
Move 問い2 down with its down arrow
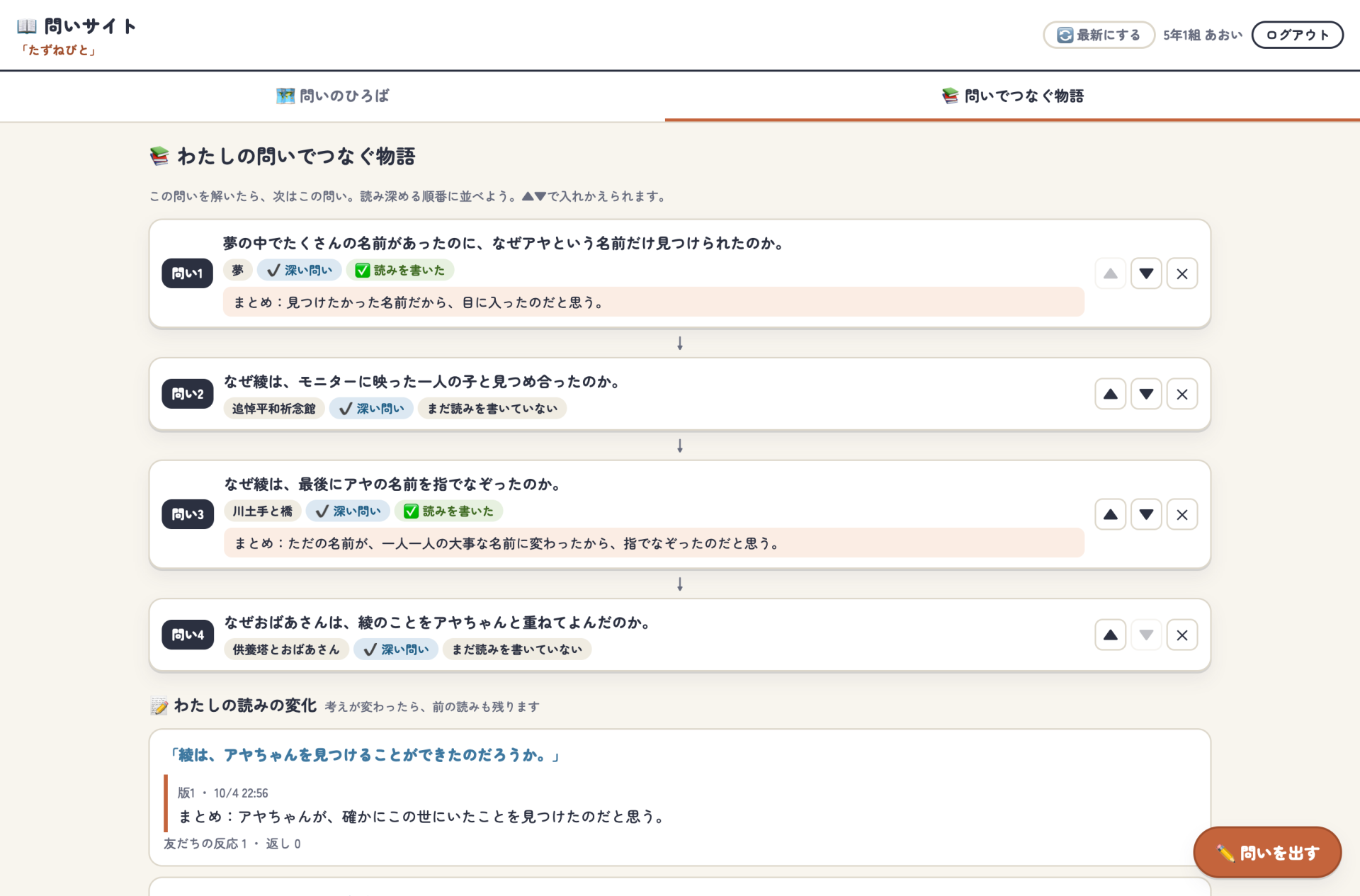click(1146, 394)
